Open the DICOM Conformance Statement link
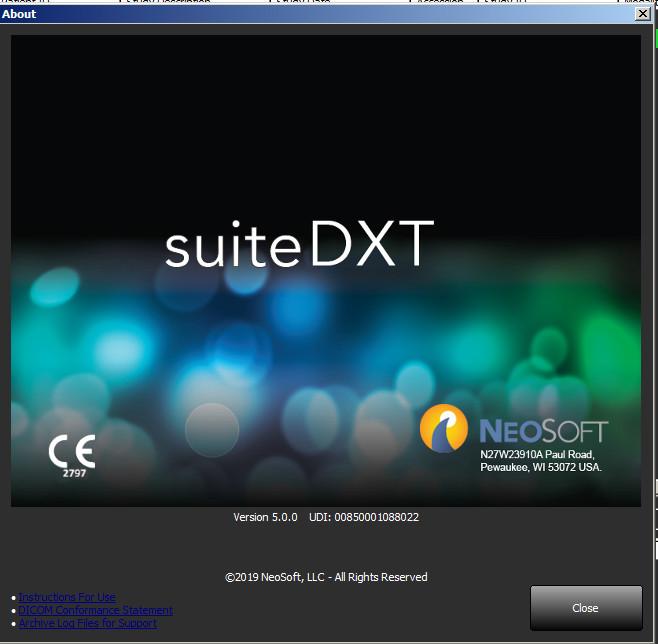Image resolution: width=658 pixels, height=644 pixels. click(x=95, y=610)
